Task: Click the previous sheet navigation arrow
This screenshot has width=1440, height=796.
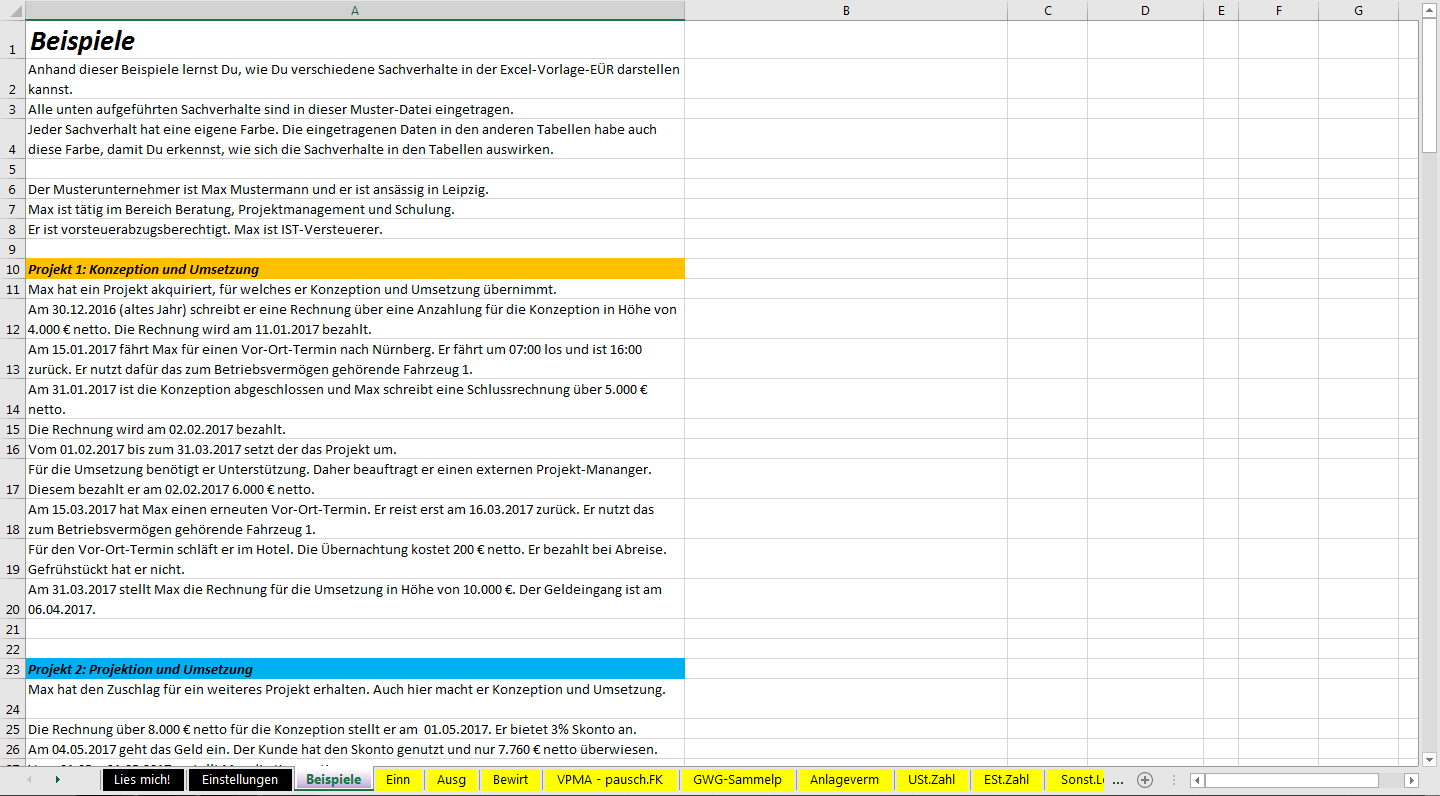Action: 28,780
